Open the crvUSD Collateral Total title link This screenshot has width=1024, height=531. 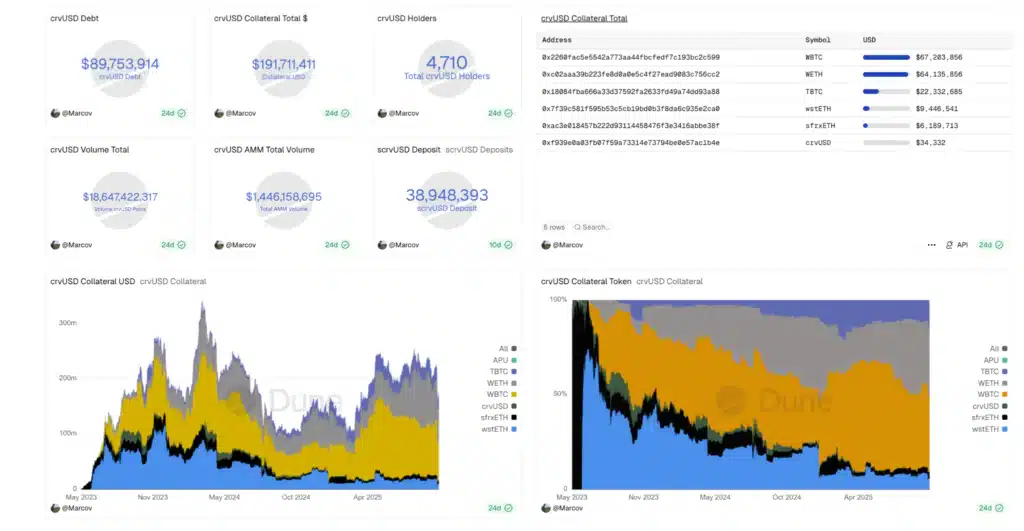[x=584, y=18]
